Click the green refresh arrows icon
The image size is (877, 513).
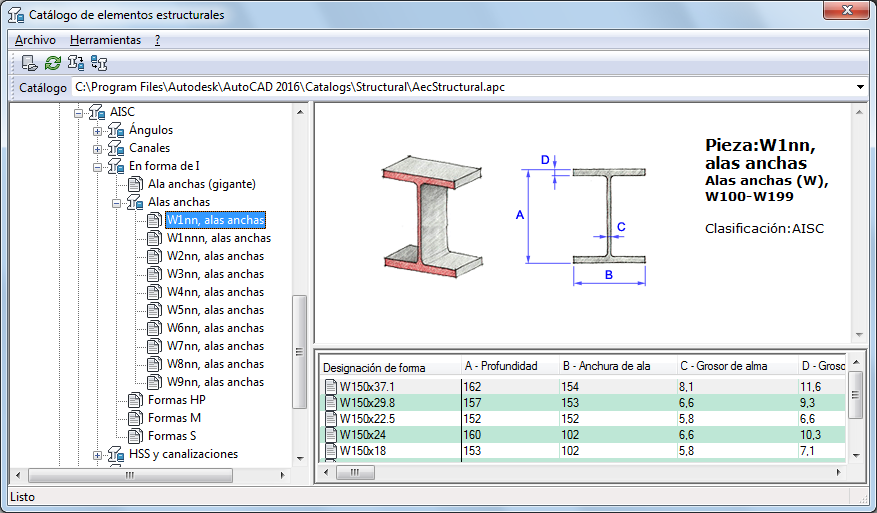(x=53, y=63)
